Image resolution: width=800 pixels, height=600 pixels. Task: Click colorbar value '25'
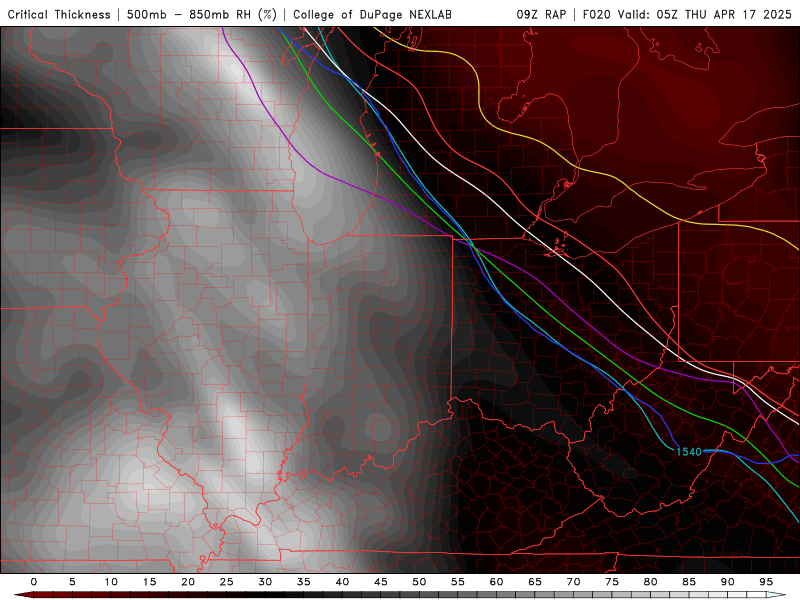(226, 582)
